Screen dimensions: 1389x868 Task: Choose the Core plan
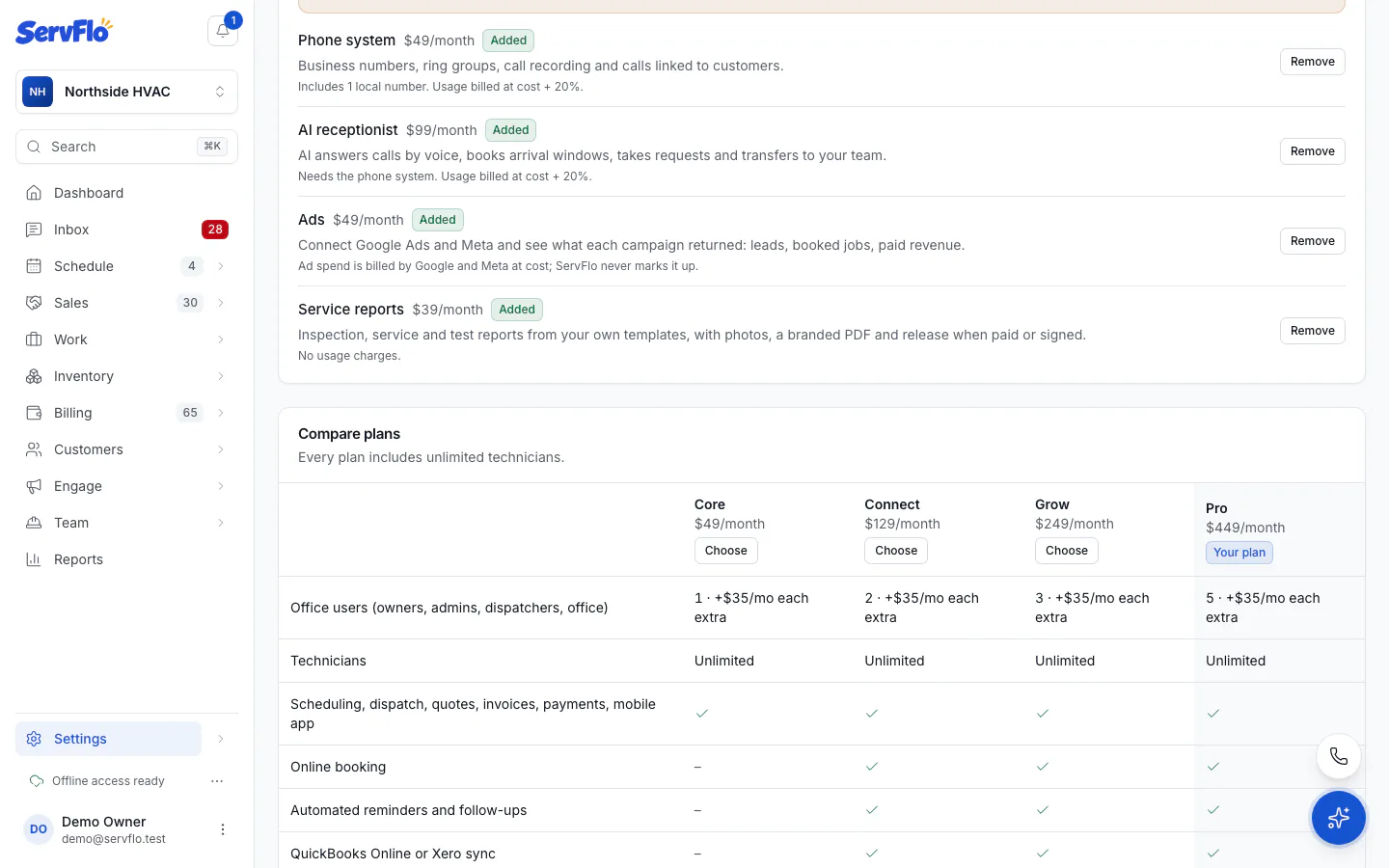pos(725,551)
